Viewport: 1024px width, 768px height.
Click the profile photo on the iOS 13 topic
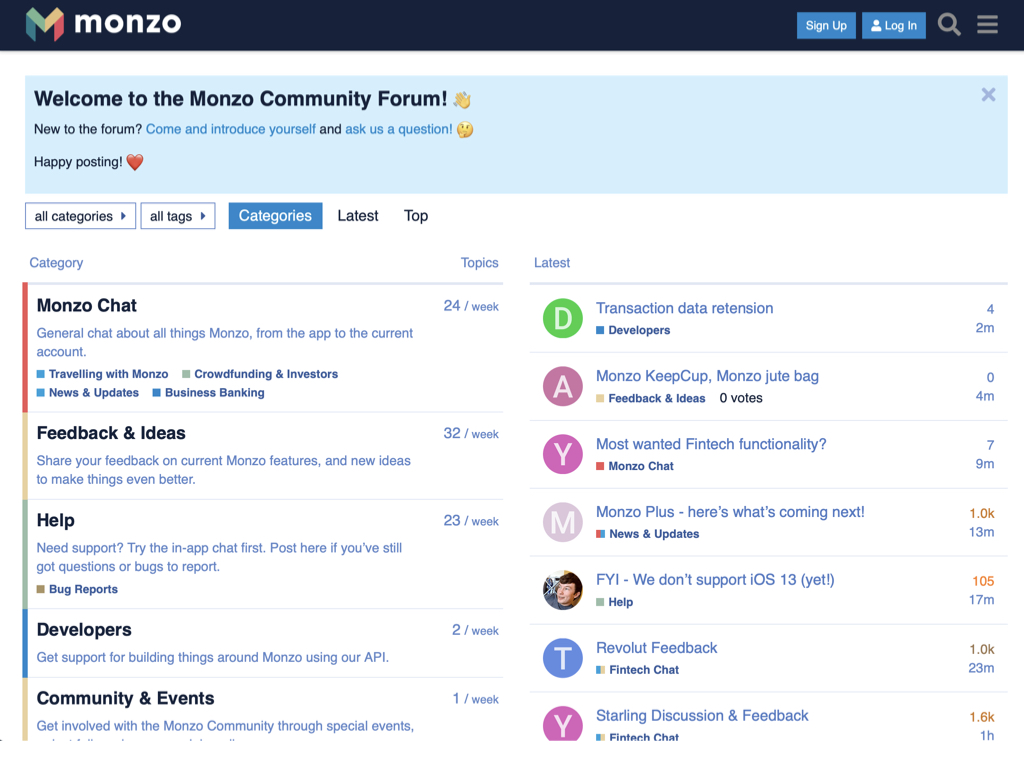click(562, 590)
